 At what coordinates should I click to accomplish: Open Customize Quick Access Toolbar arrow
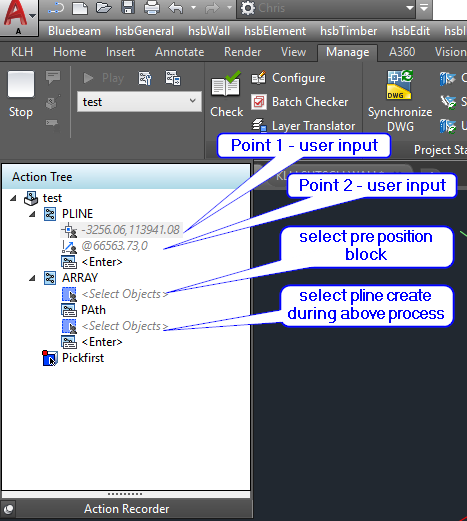tap(424, 7)
